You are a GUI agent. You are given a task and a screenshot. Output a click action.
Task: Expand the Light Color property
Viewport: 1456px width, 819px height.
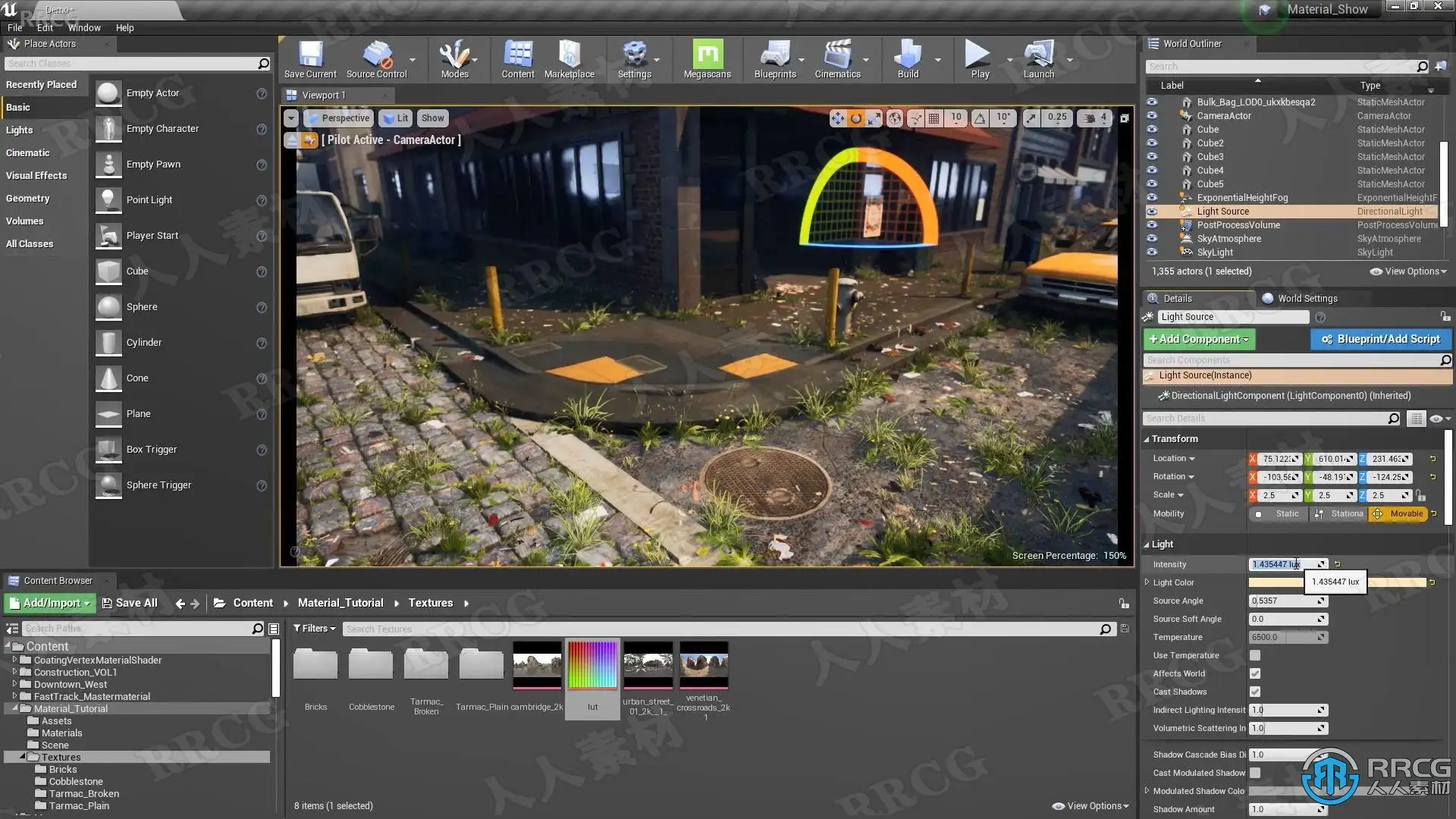pyautogui.click(x=1147, y=582)
